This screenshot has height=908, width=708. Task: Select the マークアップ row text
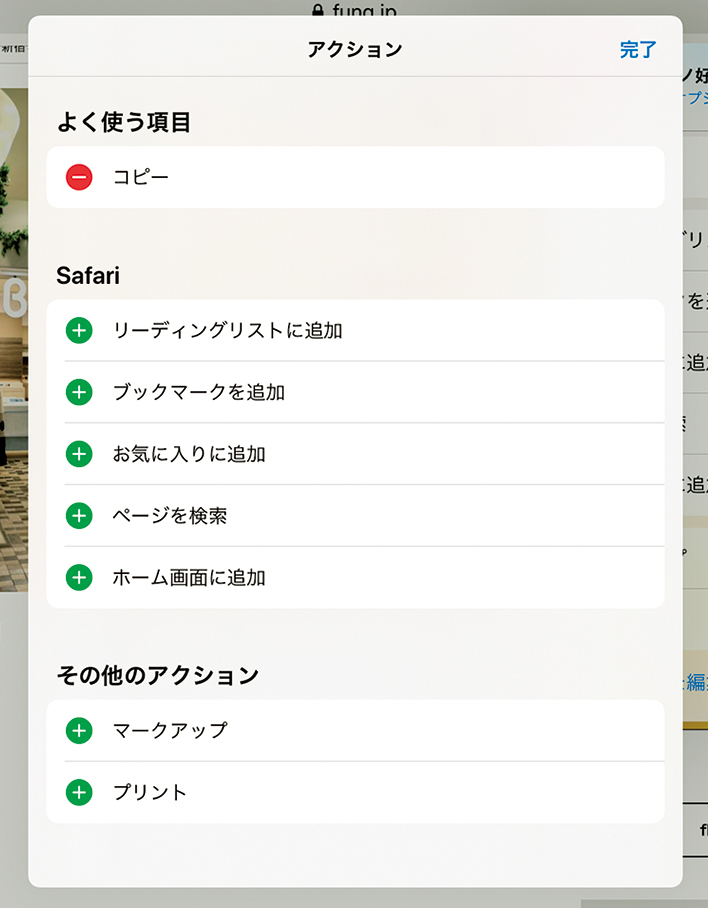[170, 730]
